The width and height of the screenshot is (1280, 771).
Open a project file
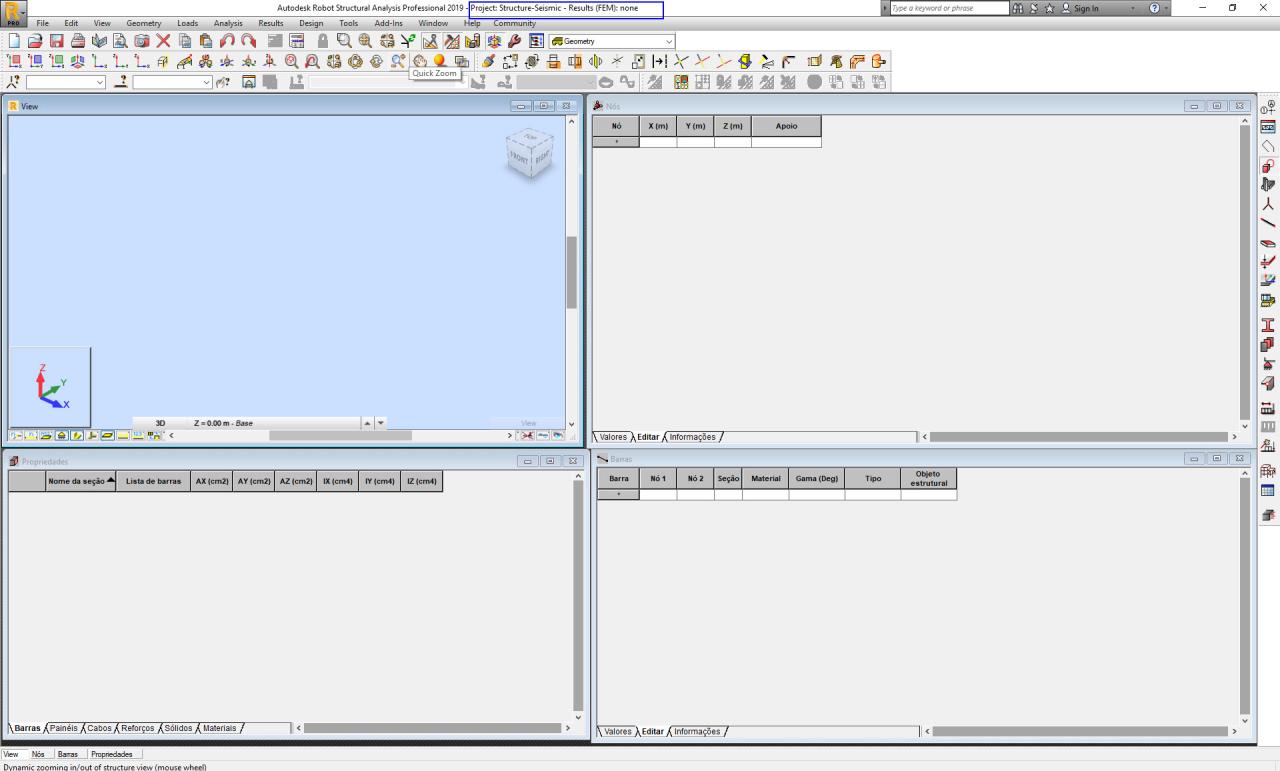pyautogui.click(x=35, y=42)
